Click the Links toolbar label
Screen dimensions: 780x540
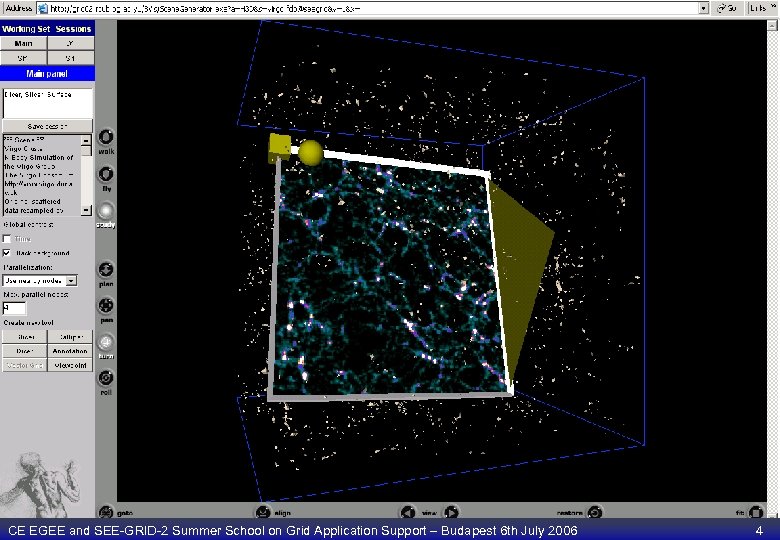tap(758, 8)
